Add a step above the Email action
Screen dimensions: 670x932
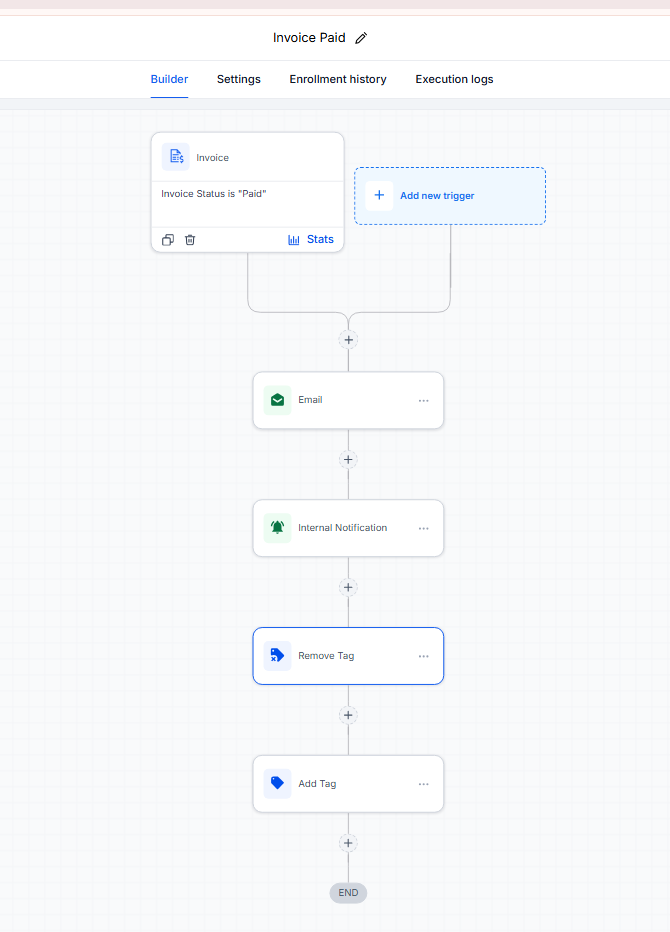(x=348, y=340)
